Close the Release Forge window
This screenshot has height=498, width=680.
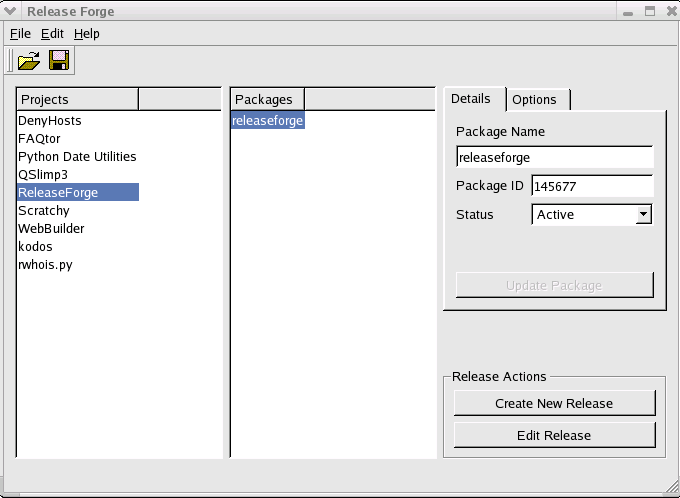[672, 11]
